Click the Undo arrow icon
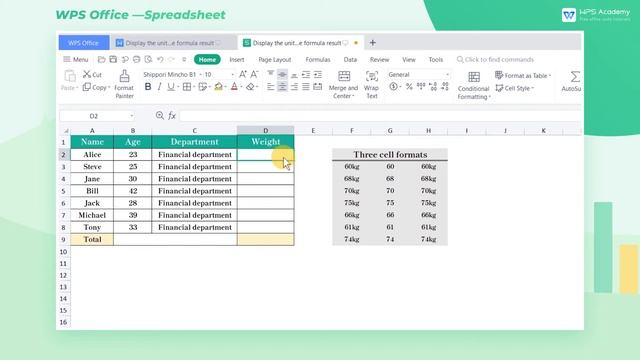This screenshot has height=360, width=640. coord(160,60)
